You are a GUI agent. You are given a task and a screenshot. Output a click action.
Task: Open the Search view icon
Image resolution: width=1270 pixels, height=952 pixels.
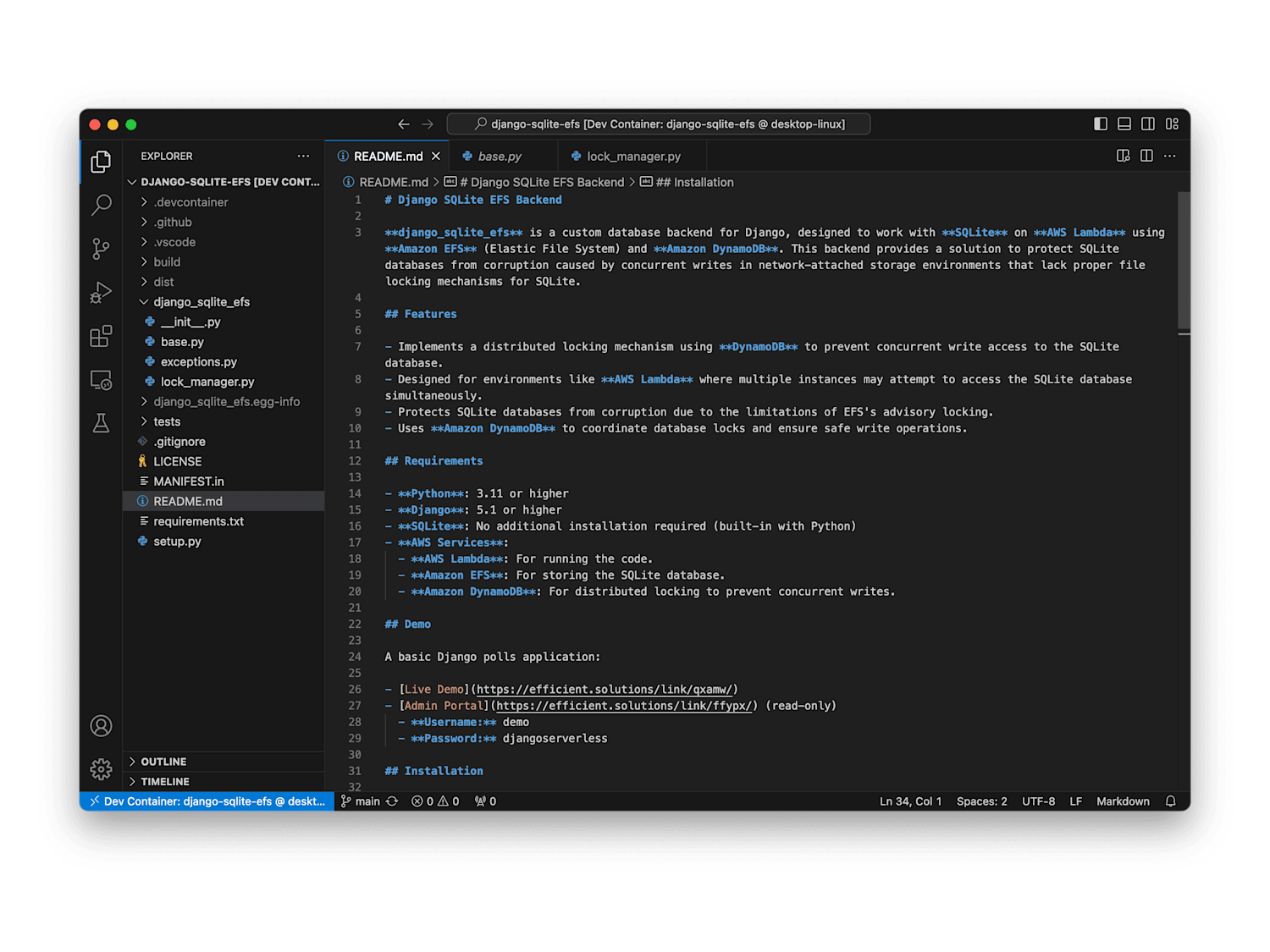pyautogui.click(x=101, y=205)
